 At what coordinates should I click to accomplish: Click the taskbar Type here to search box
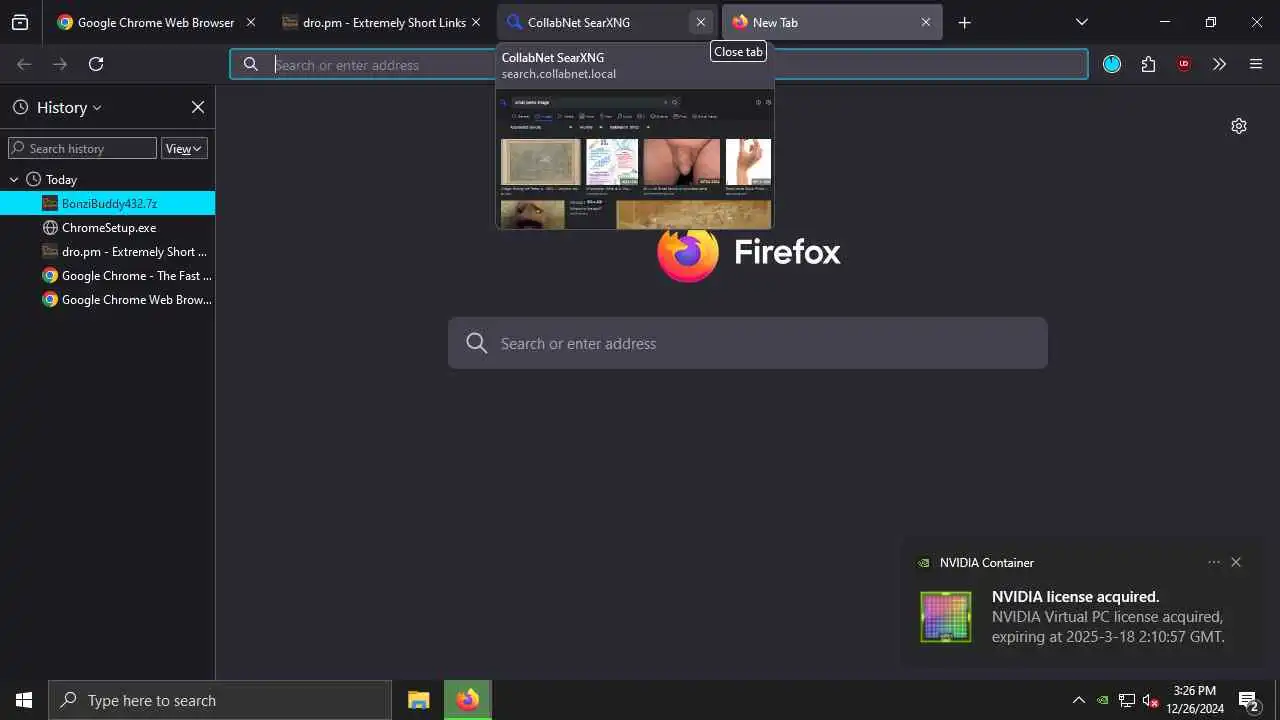point(220,700)
